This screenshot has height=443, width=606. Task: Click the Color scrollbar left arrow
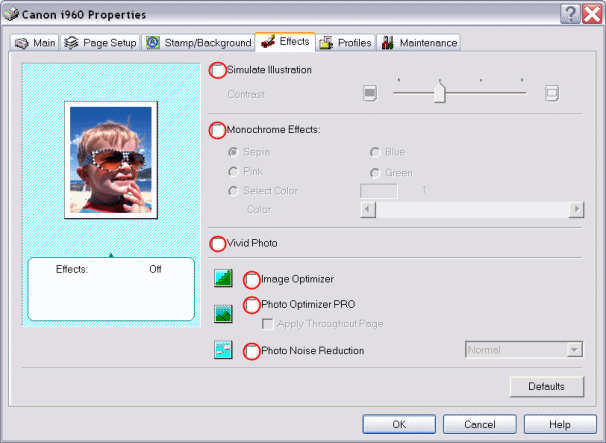368,210
